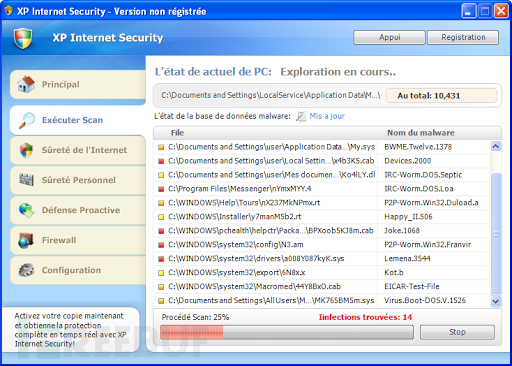Click the scrollbar down arrow in results list

tap(496, 301)
